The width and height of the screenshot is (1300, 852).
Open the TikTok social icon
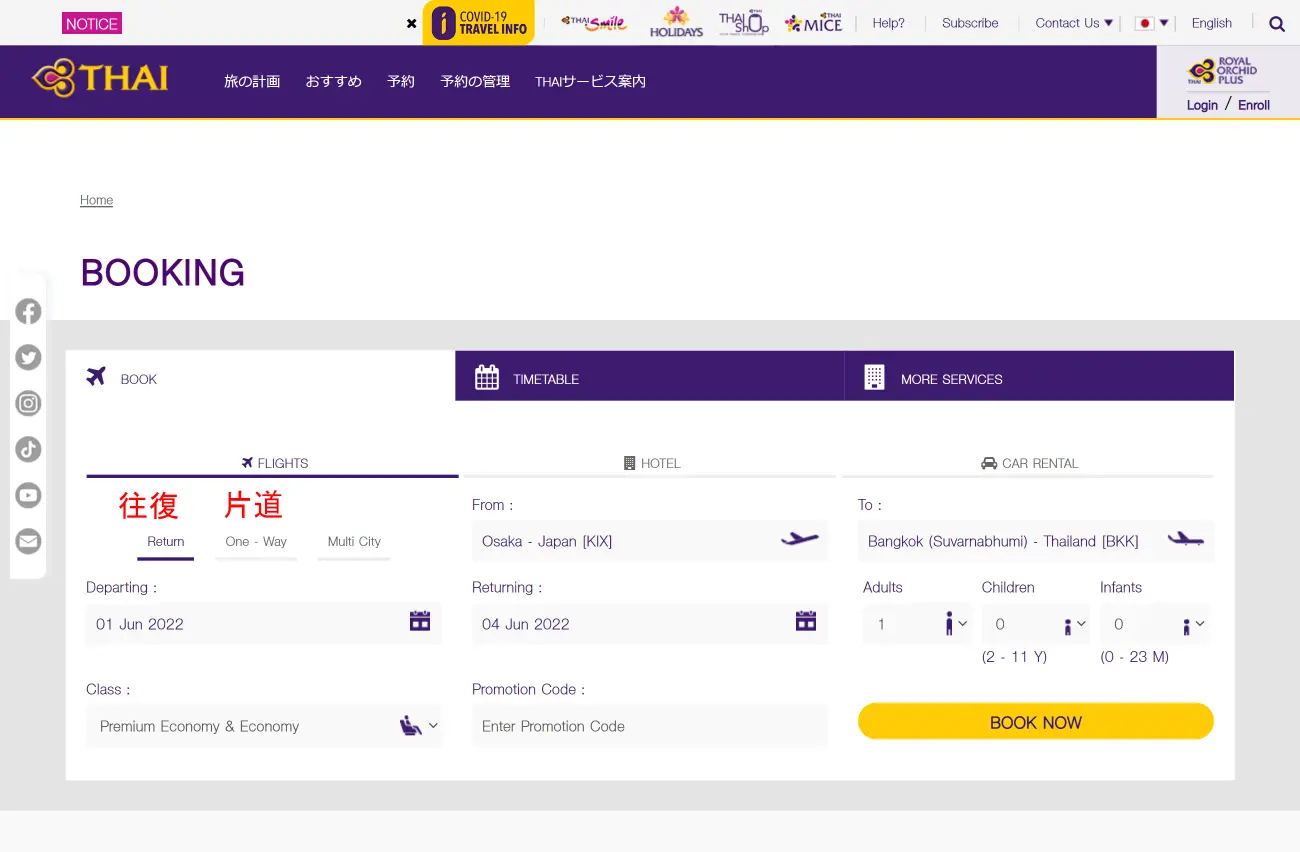[x=28, y=449]
